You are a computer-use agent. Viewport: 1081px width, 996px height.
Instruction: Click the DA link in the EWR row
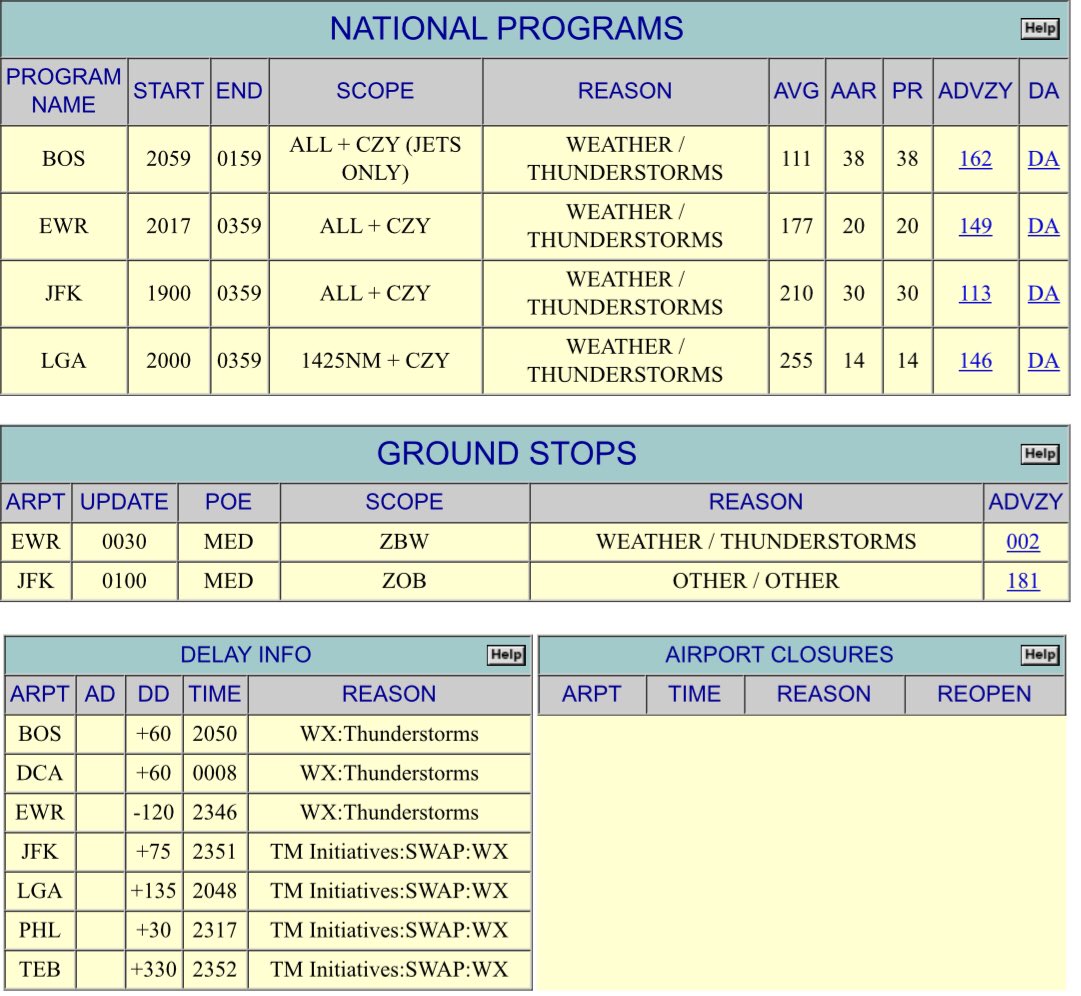point(1043,226)
